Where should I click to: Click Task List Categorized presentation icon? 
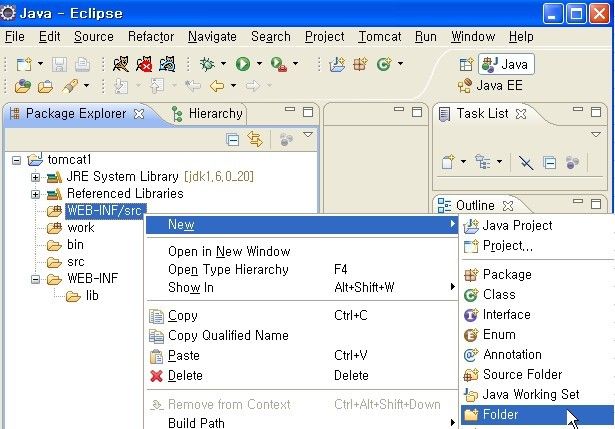tap(482, 162)
